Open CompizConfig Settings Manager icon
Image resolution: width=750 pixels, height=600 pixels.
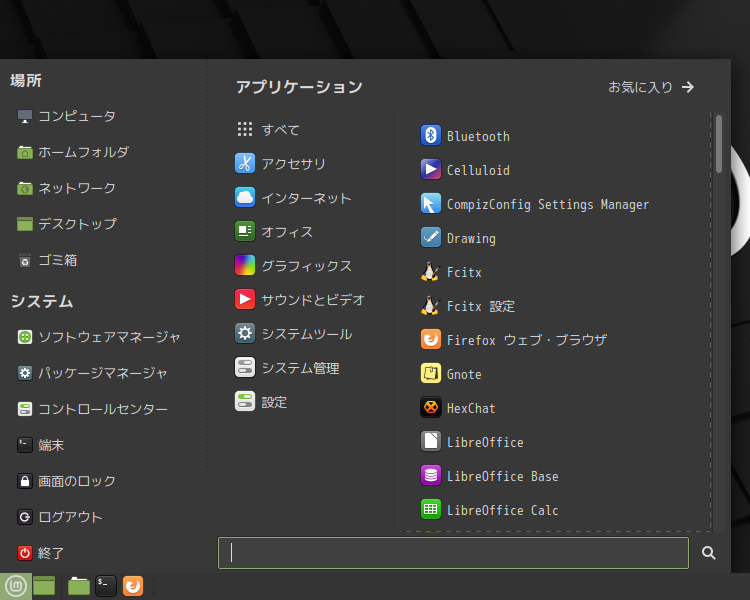coord(430,203)
